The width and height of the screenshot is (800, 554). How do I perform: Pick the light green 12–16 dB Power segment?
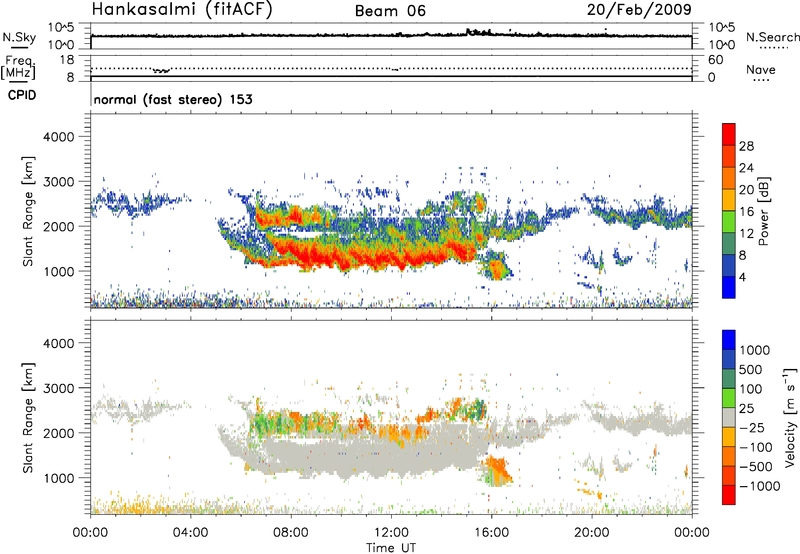click(729, 222)
